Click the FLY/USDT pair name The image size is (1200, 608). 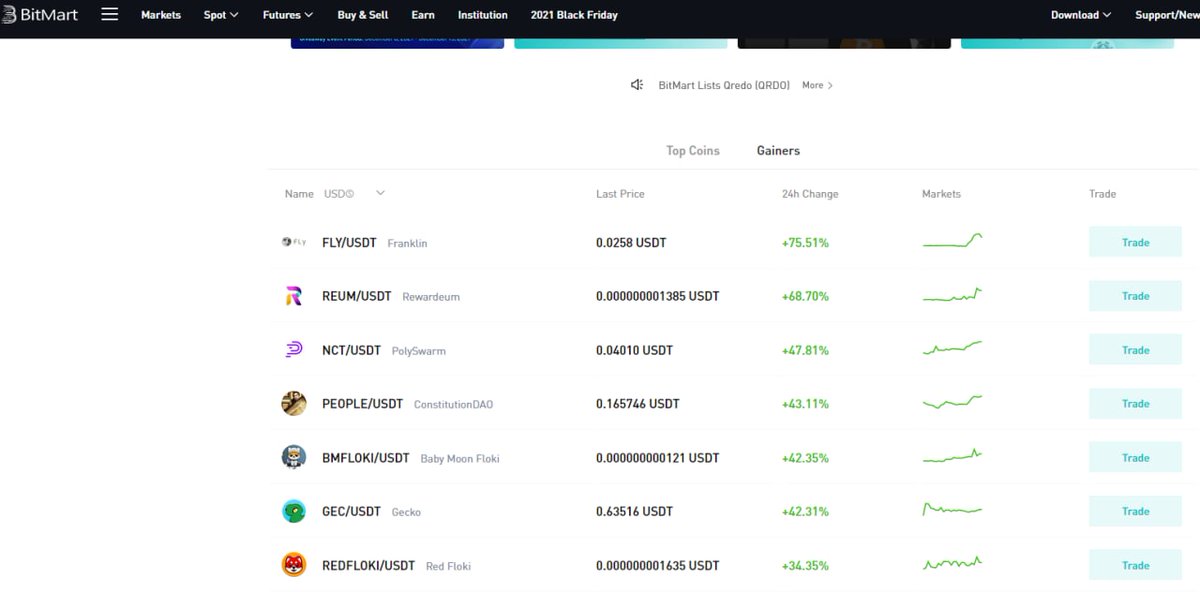click(349, 243)
